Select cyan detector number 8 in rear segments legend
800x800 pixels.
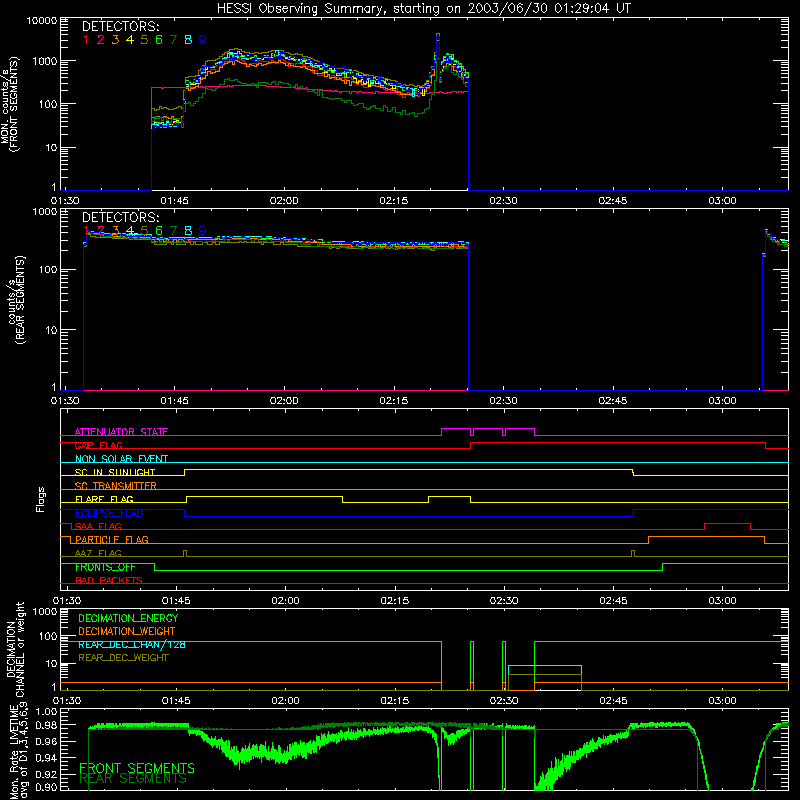(188, 231)
